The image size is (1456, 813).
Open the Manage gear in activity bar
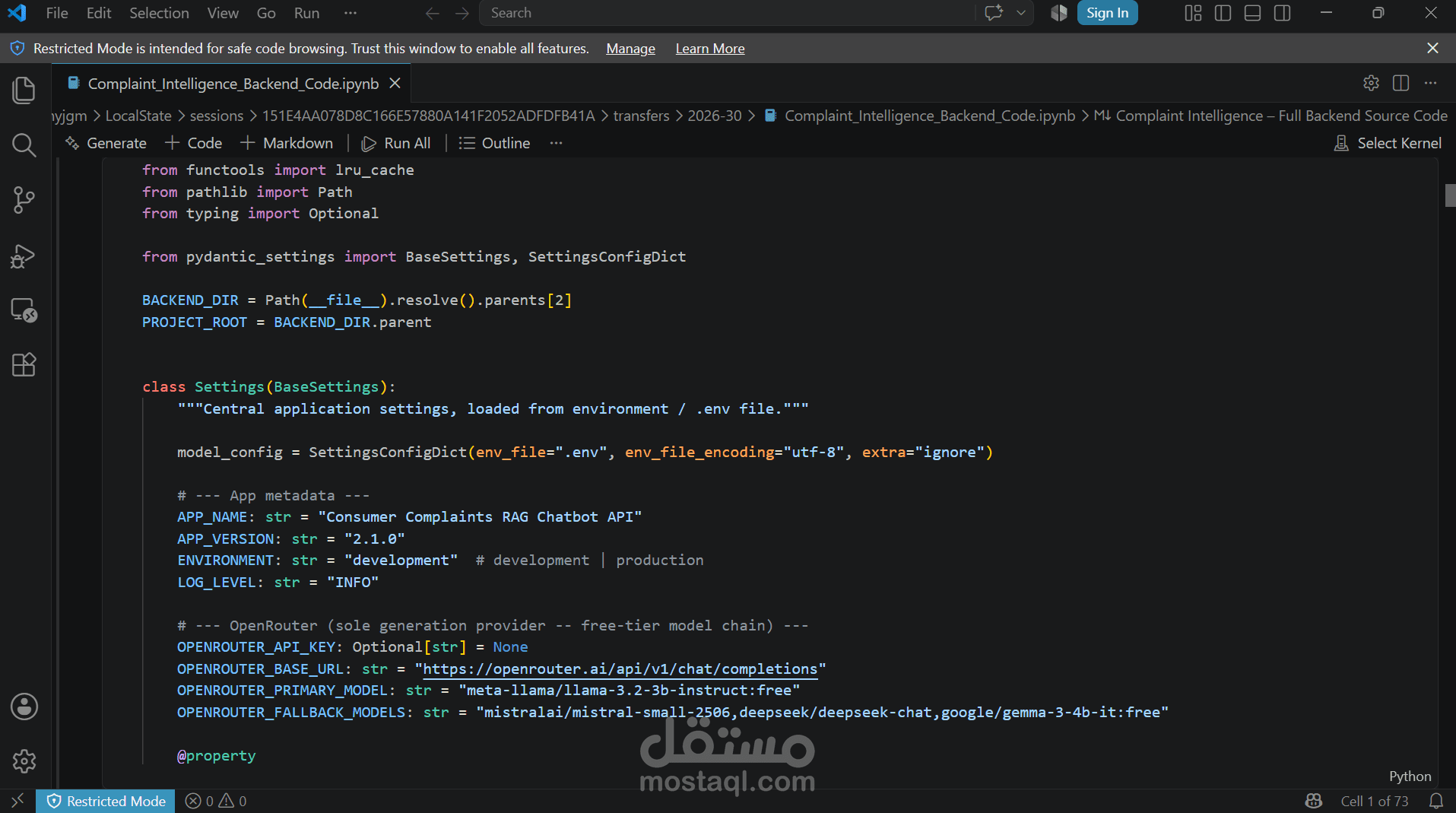(x=24, y=761)
